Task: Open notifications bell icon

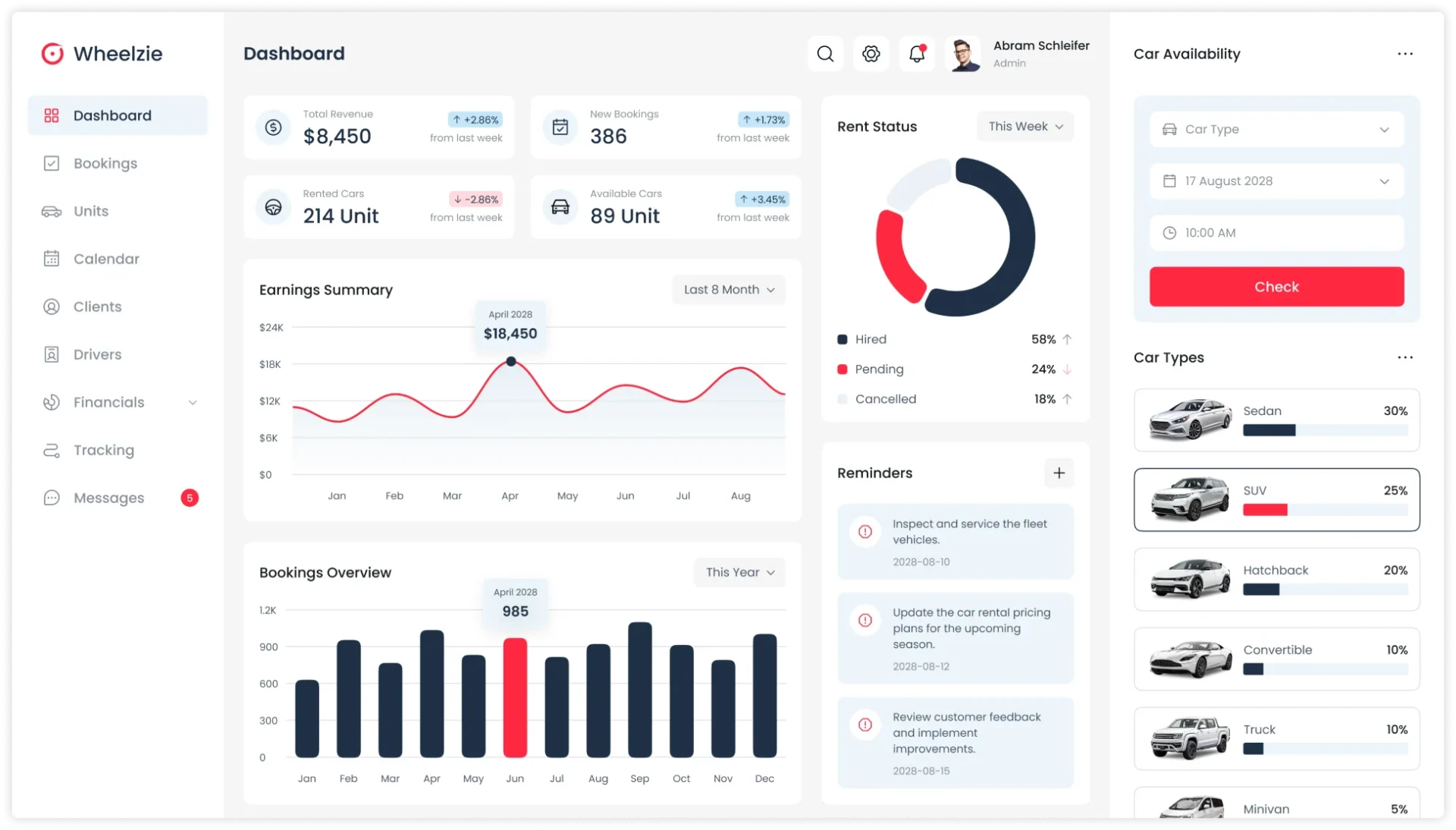Action: [917, 54]
